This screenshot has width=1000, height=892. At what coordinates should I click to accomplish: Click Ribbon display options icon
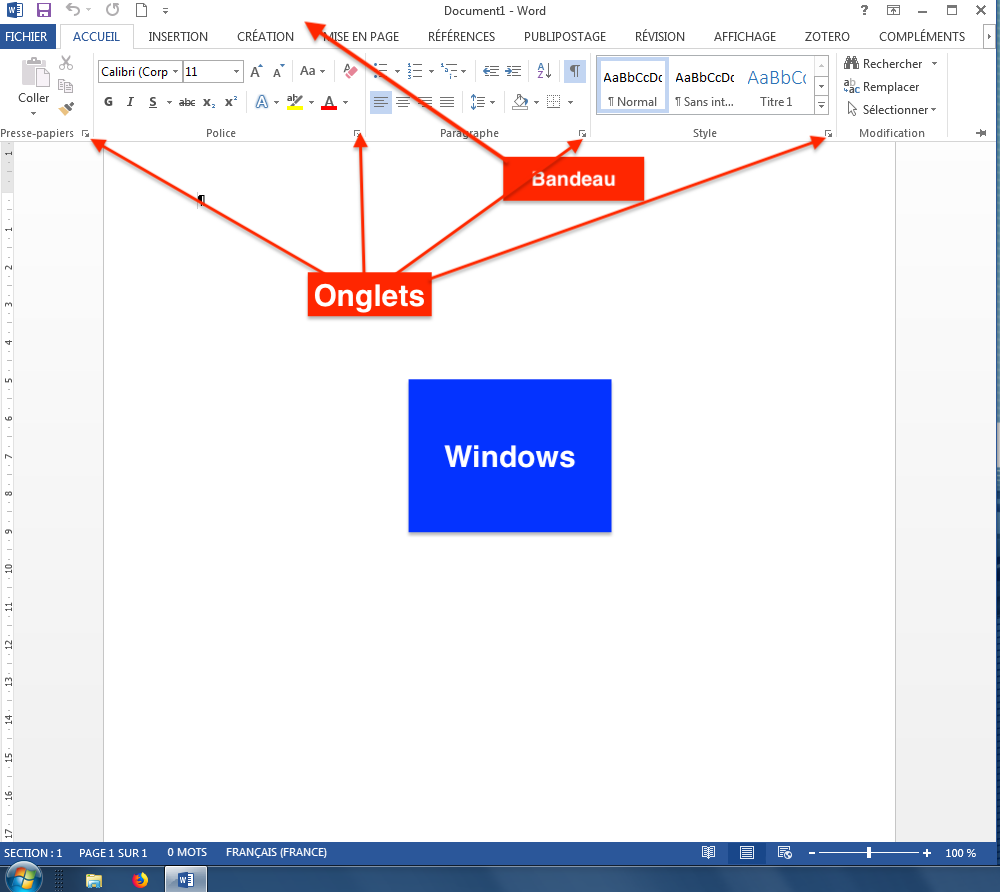[893, 10]
